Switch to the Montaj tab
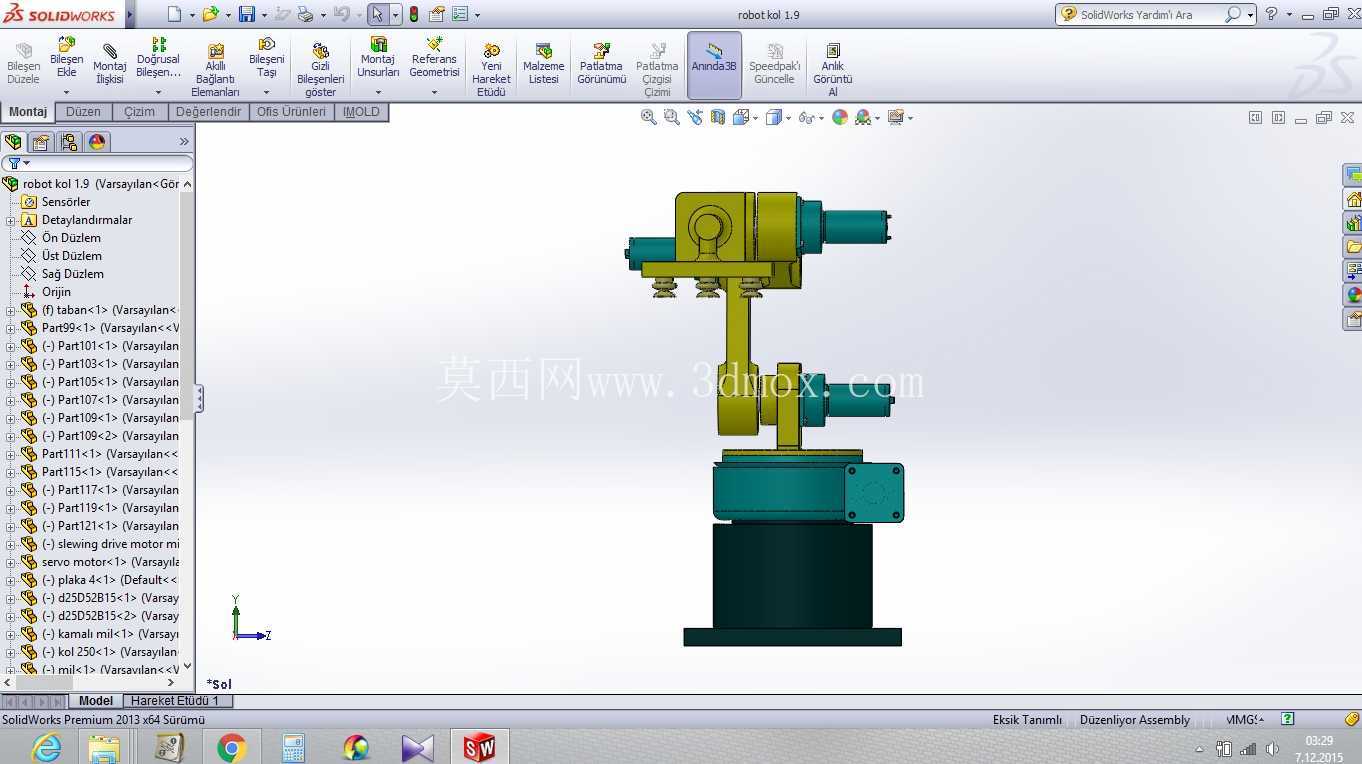The width and height of the screenshot is (1362, 764). 28,112
